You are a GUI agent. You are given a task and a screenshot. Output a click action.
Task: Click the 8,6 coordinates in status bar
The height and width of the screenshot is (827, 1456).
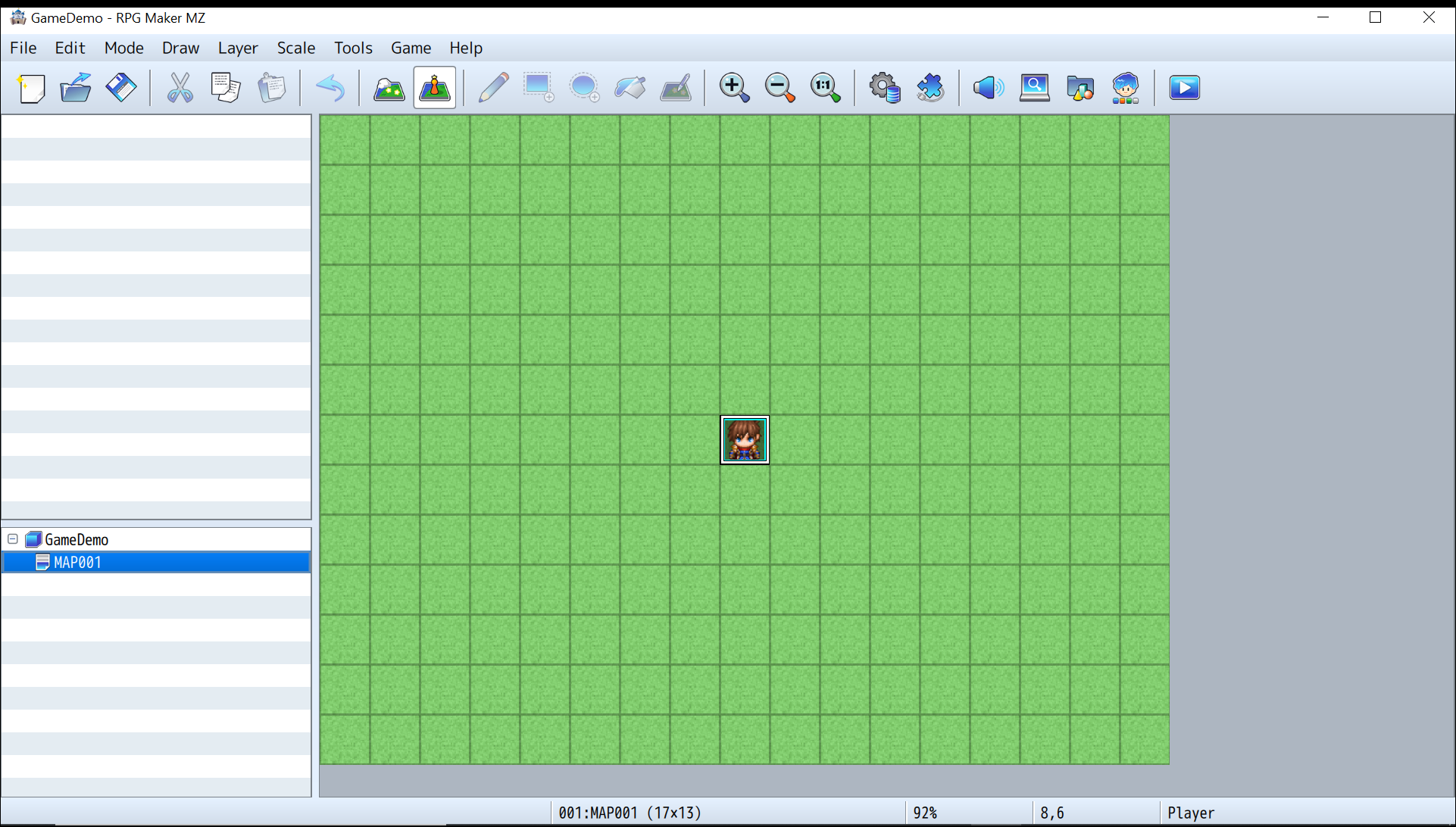[1052, 813]
